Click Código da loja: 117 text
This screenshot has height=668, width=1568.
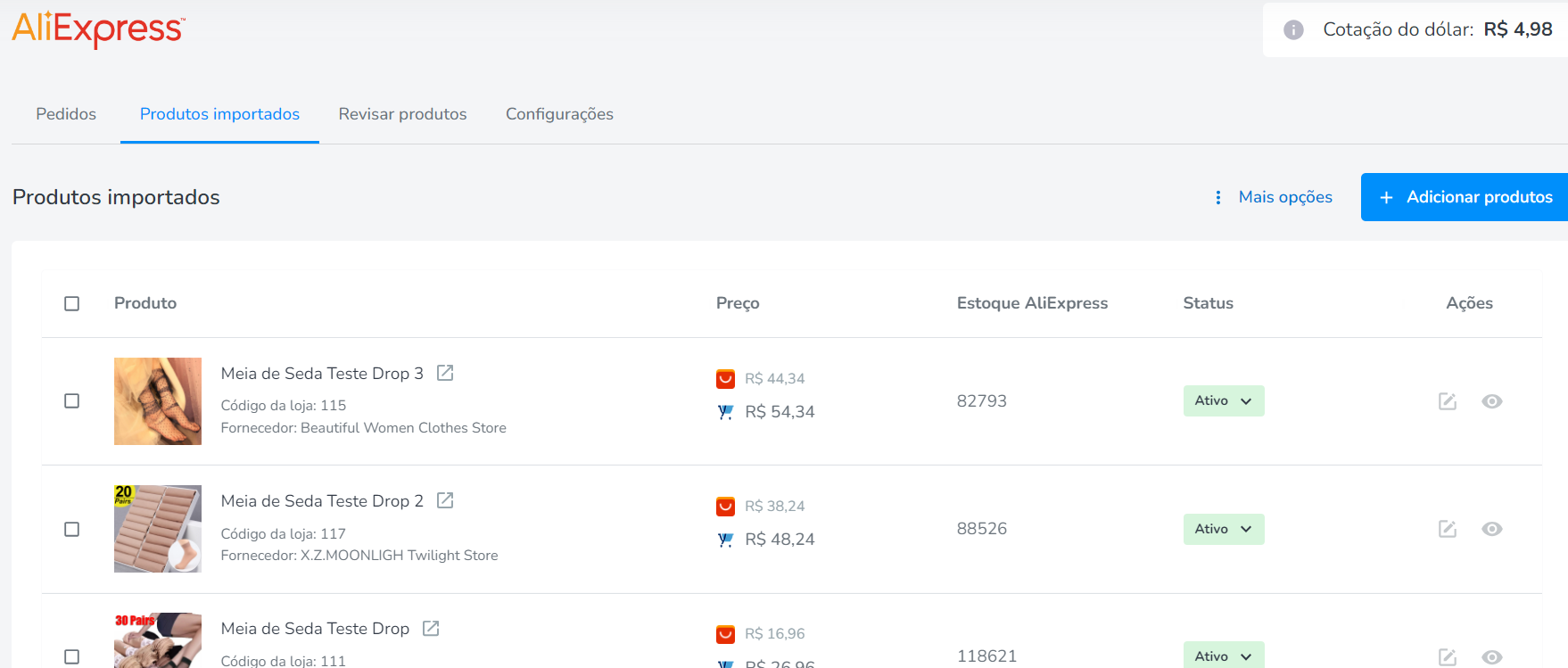pyautogui.click(x=284, y=533)
